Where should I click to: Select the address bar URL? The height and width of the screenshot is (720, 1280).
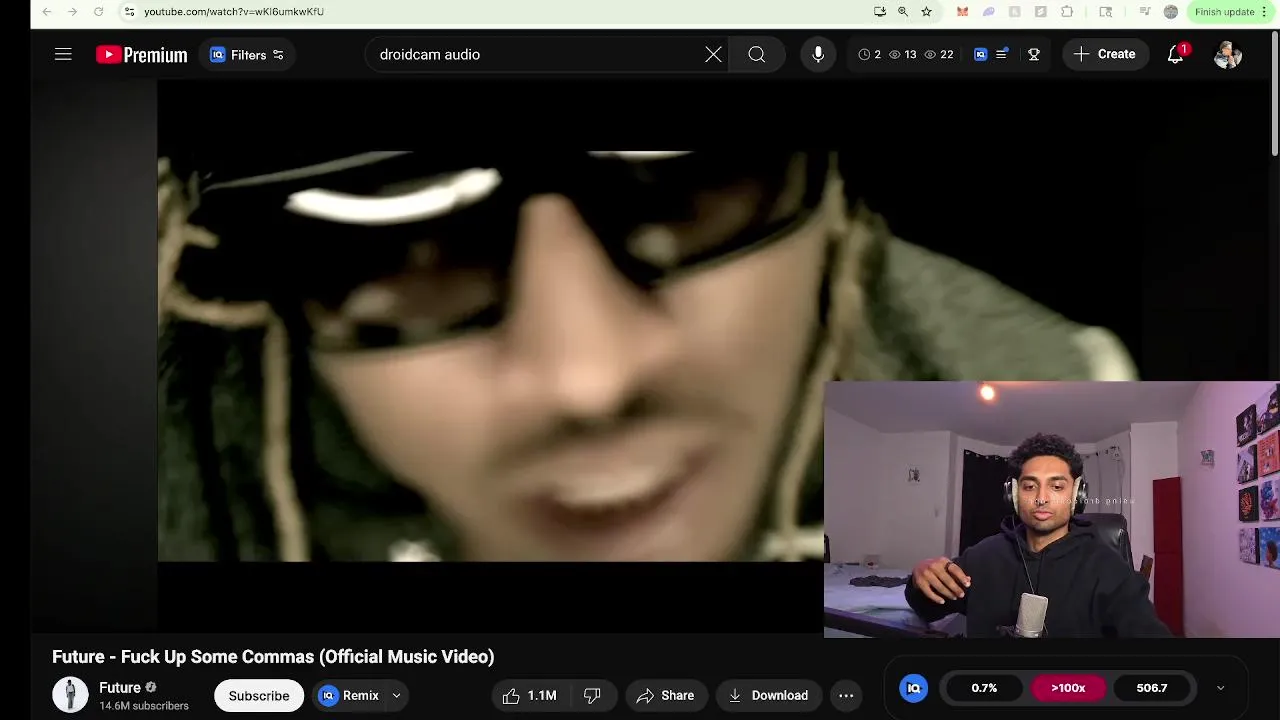point(234,12)
